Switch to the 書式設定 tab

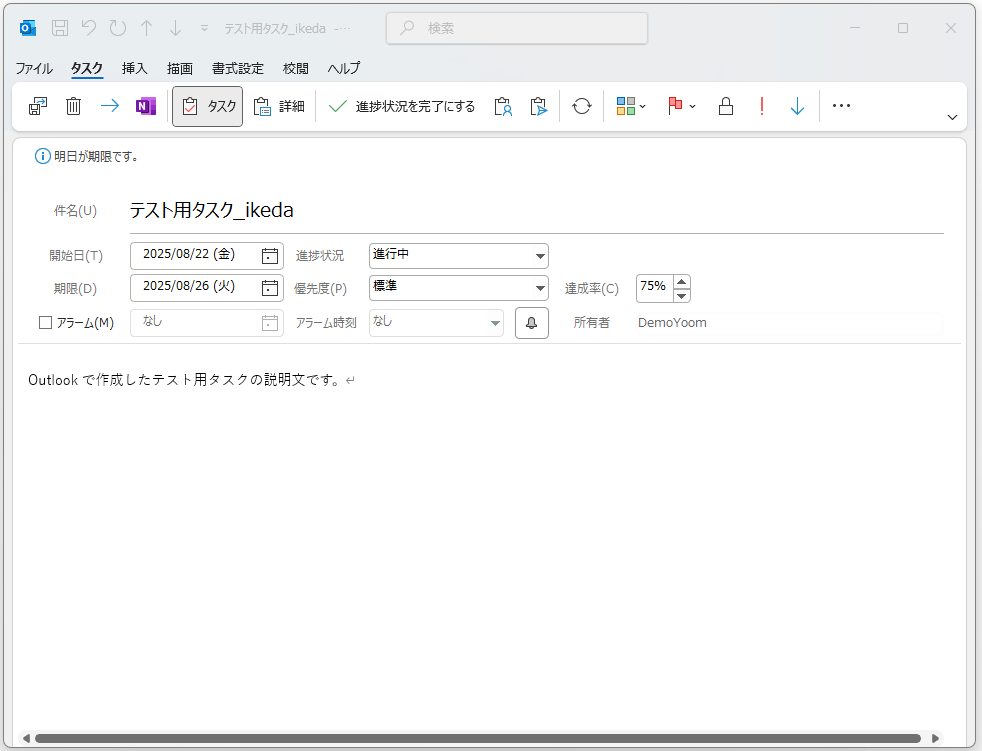238,69
